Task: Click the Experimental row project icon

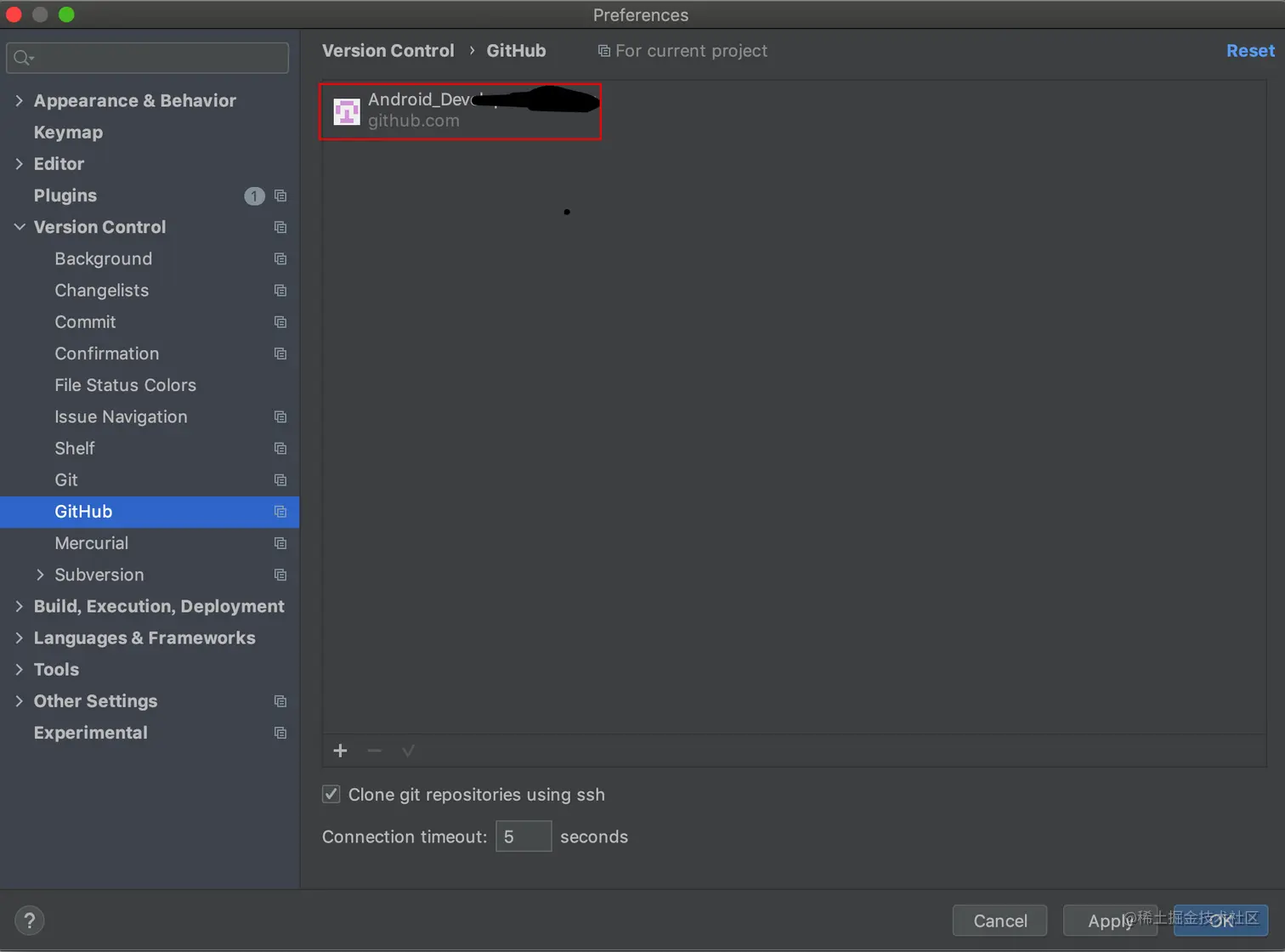Action: 280,733
